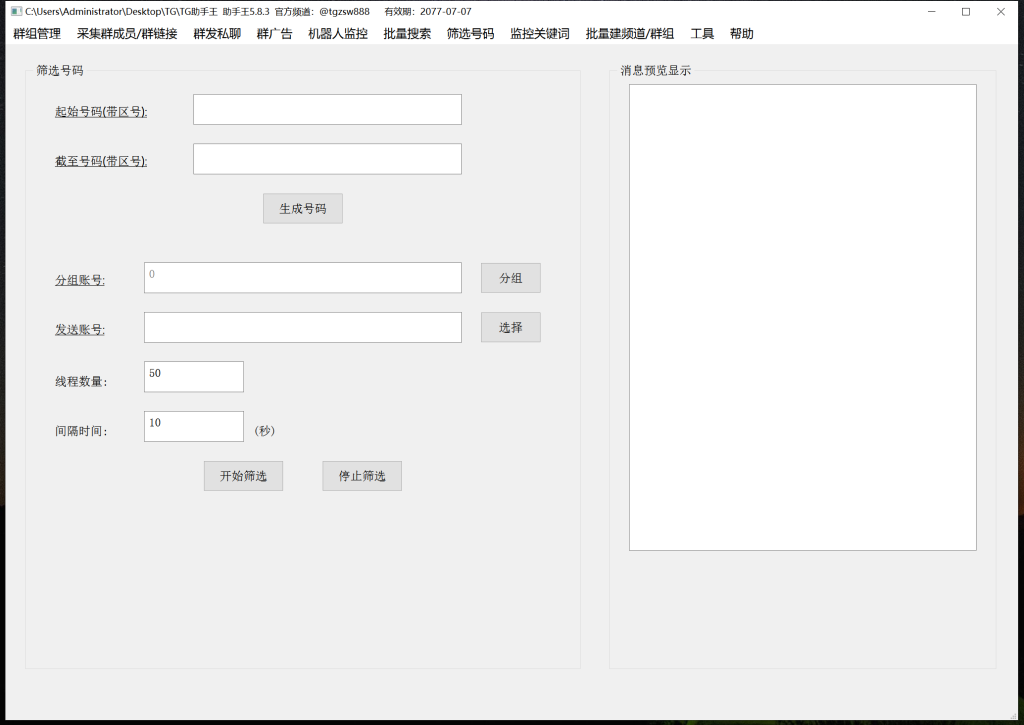Open the 群发私聊 menu
Image resolution: width=1024 pixels, height=725 pixels.
pyautogui.click(x=217, y=34)
